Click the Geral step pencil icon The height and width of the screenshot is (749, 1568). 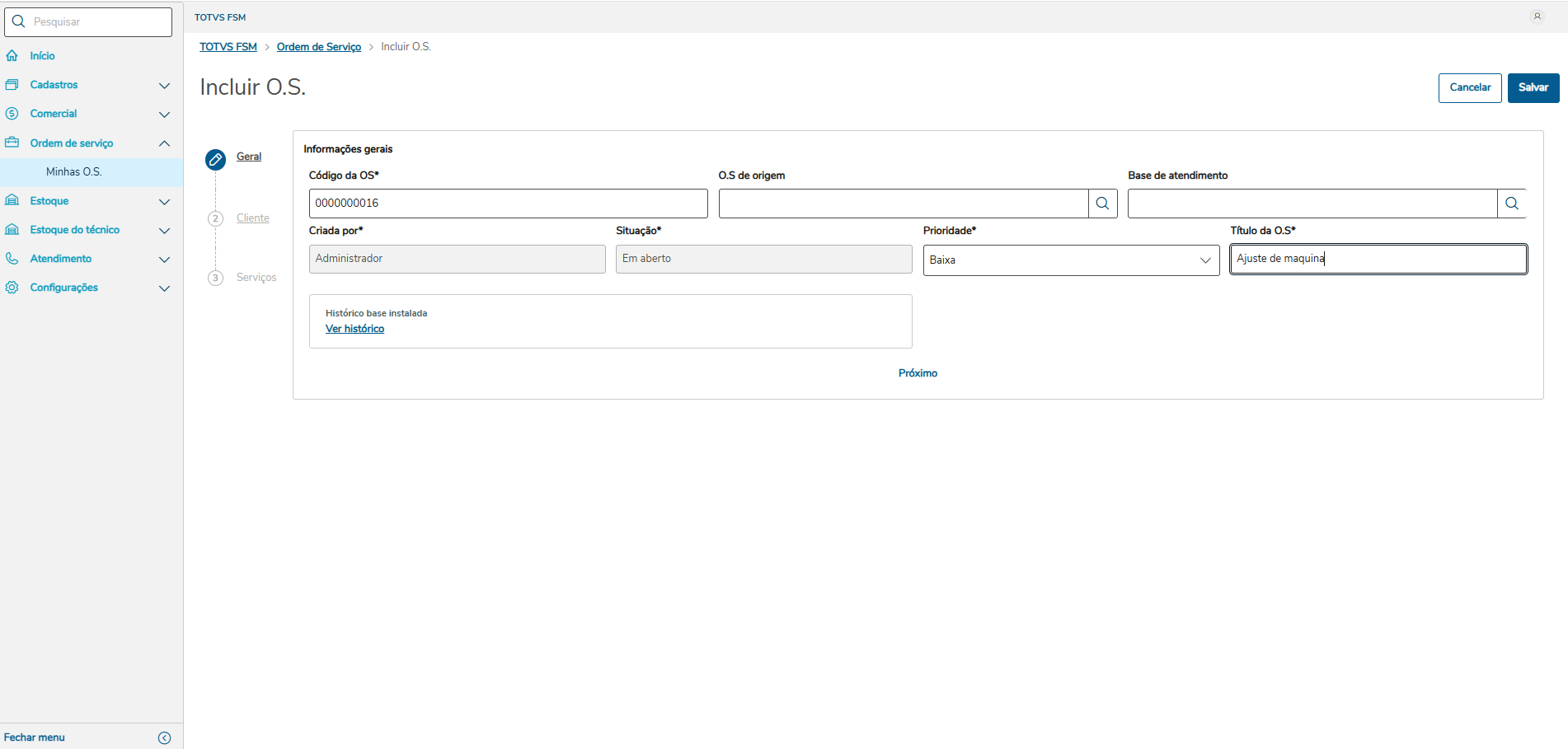(215, 159)
